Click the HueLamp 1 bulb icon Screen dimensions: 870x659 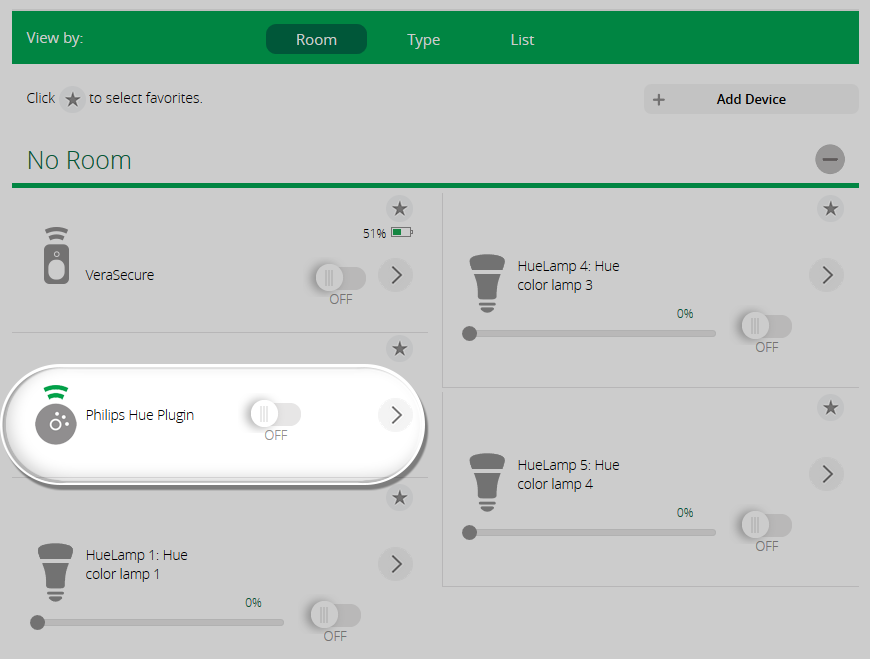tap(55, 572)
